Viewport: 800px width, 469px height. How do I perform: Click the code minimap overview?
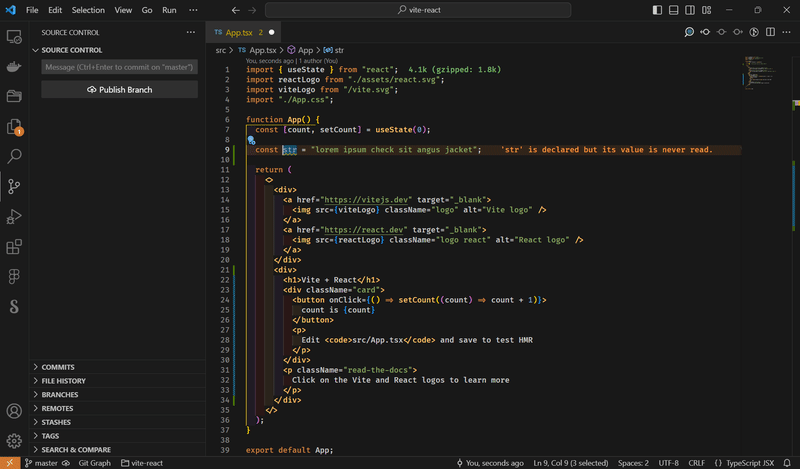[763, 72]
